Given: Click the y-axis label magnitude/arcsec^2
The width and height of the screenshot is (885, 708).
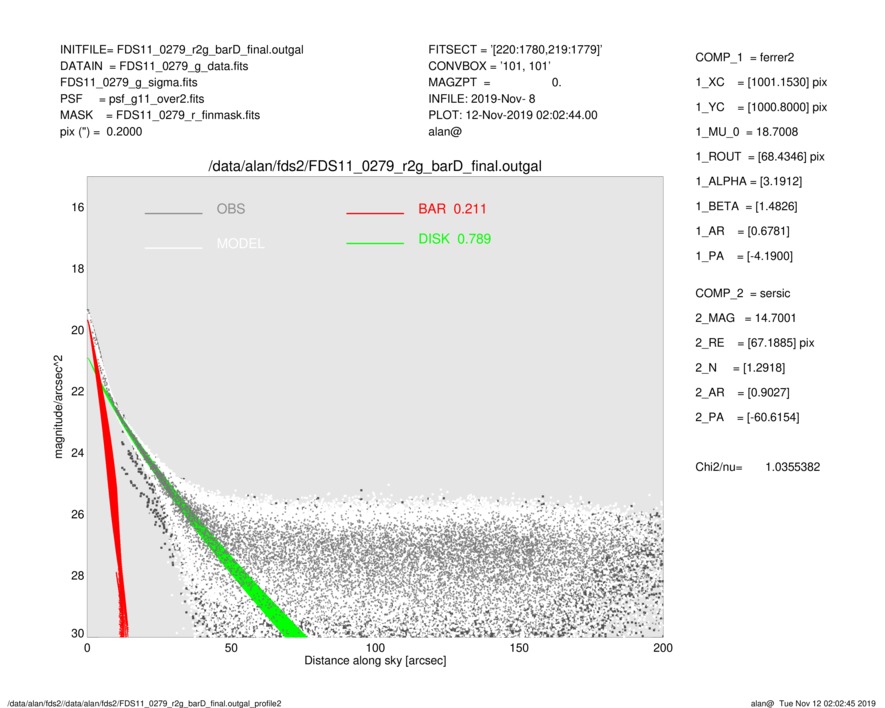Looking at the screenshot, I should [58, 407].
